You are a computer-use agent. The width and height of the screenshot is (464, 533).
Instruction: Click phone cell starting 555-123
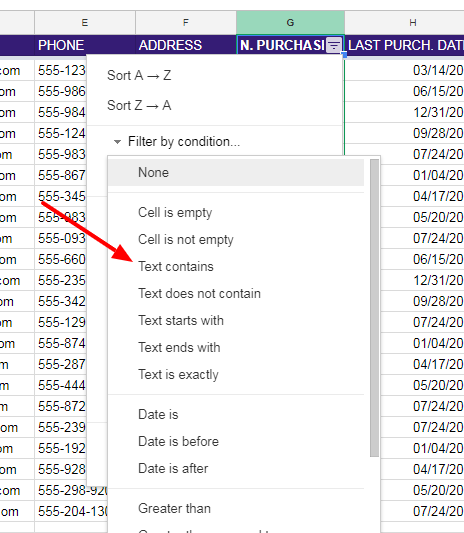pos(61,70)
